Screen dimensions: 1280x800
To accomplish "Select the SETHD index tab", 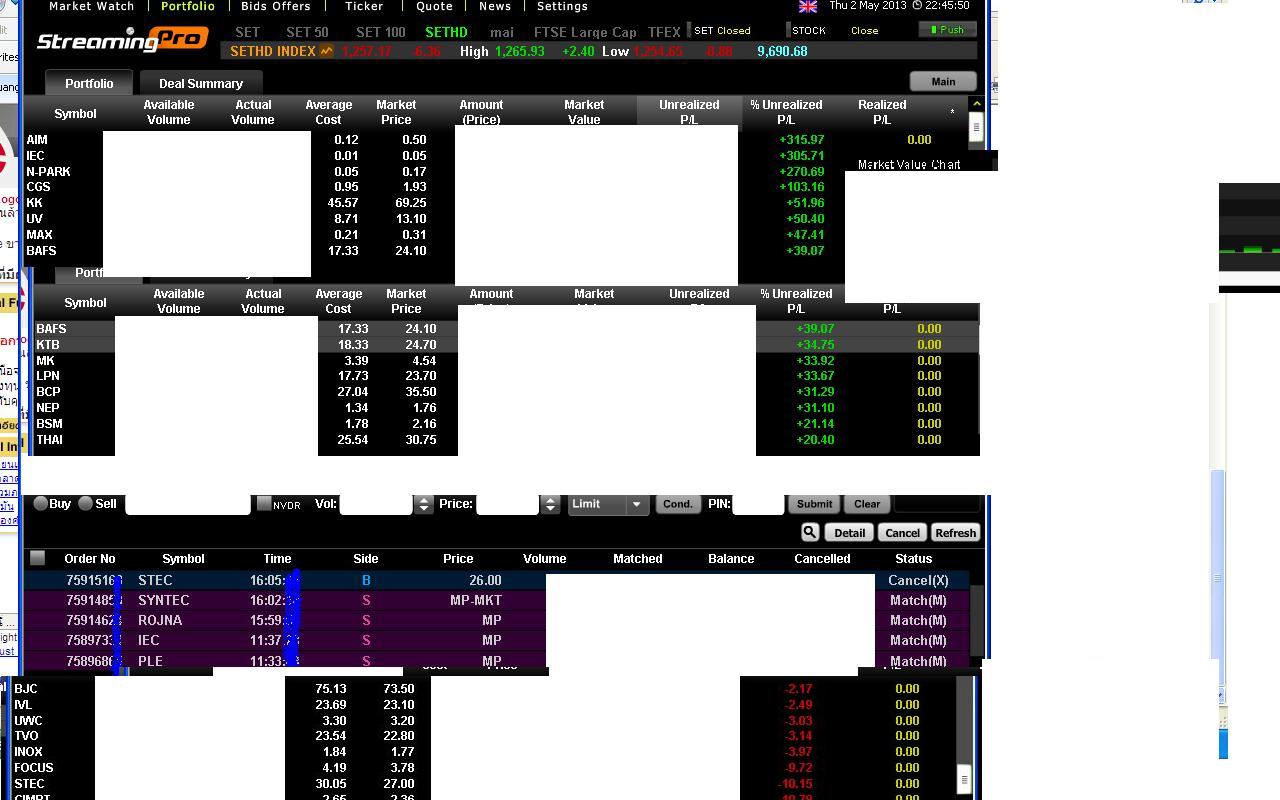I will point(446,32).
